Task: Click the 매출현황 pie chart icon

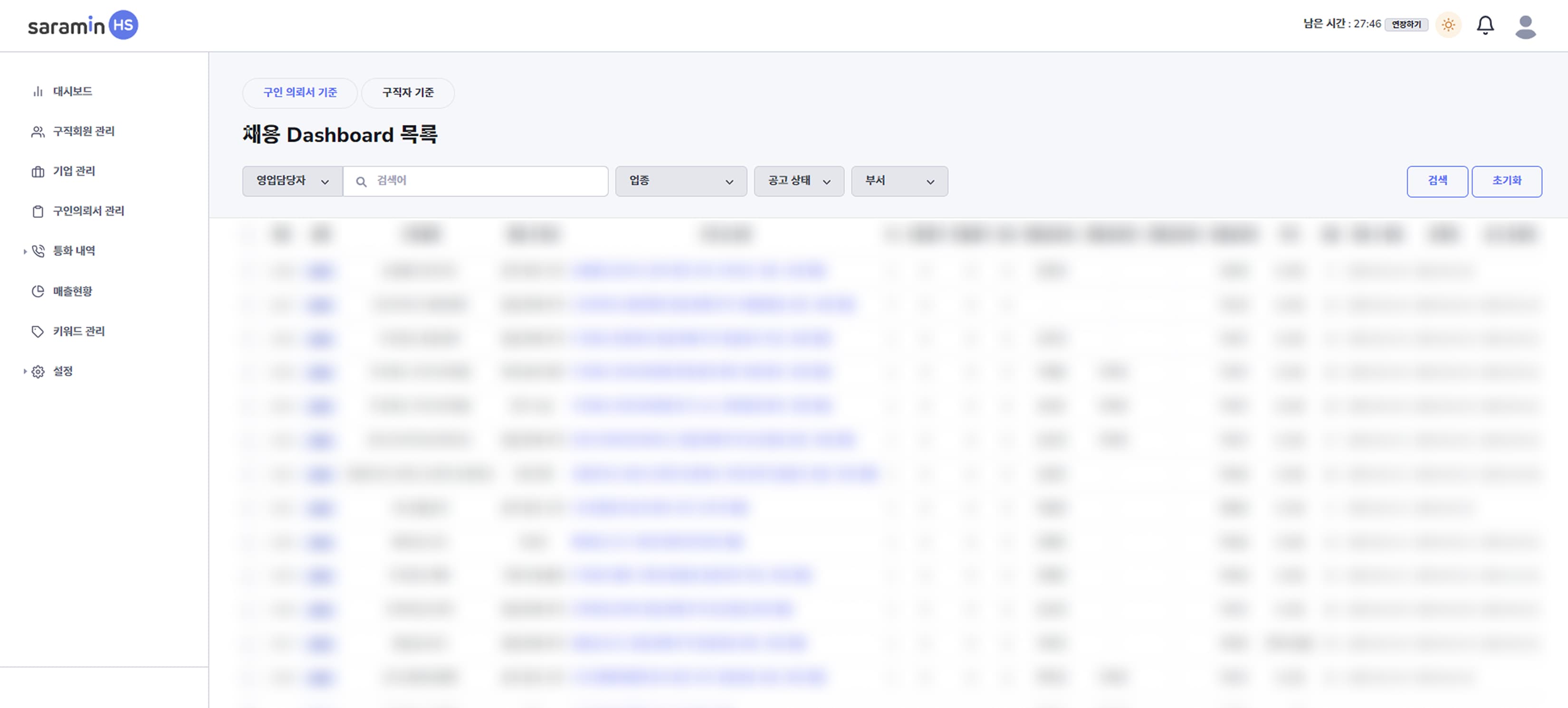Action: 38,292
